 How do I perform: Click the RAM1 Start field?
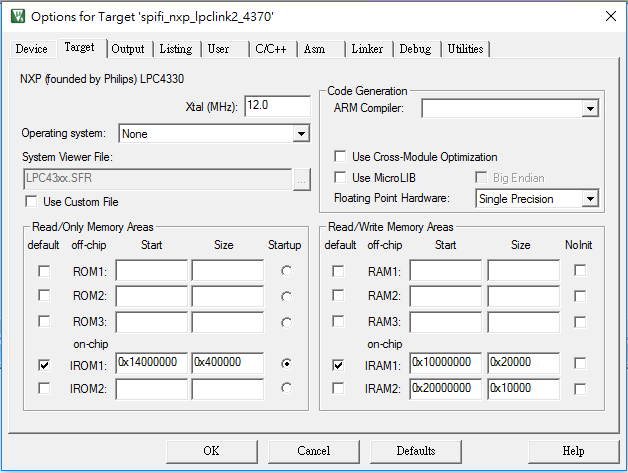coord(445,270)
